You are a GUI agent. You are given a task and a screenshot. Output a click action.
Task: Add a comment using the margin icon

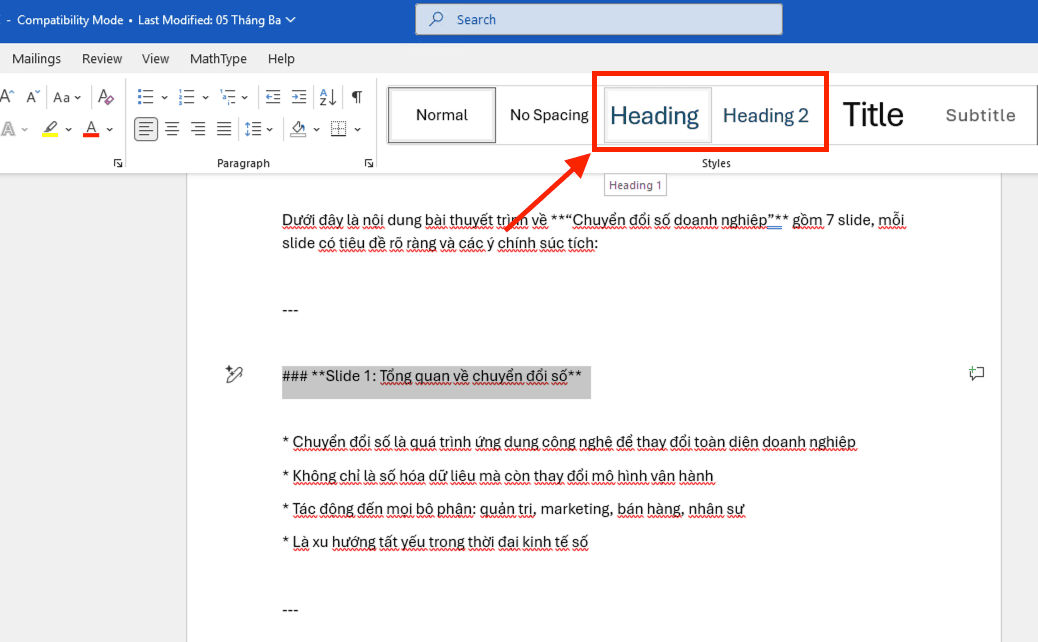click(x=976, y=373)
